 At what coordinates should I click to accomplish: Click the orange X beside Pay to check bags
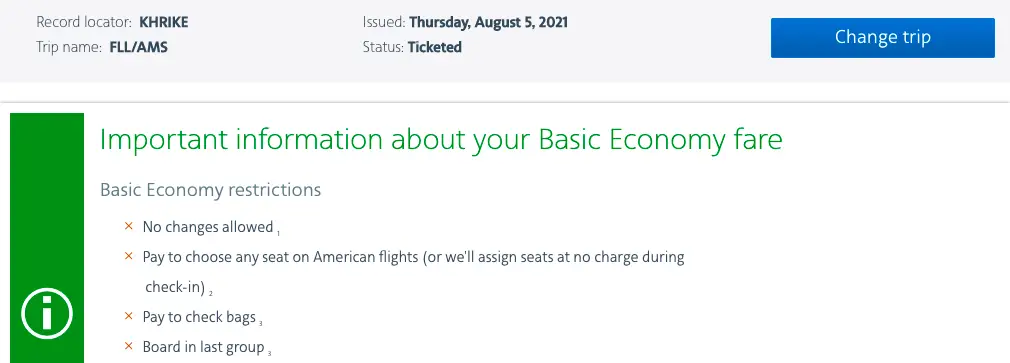point(129,317)
